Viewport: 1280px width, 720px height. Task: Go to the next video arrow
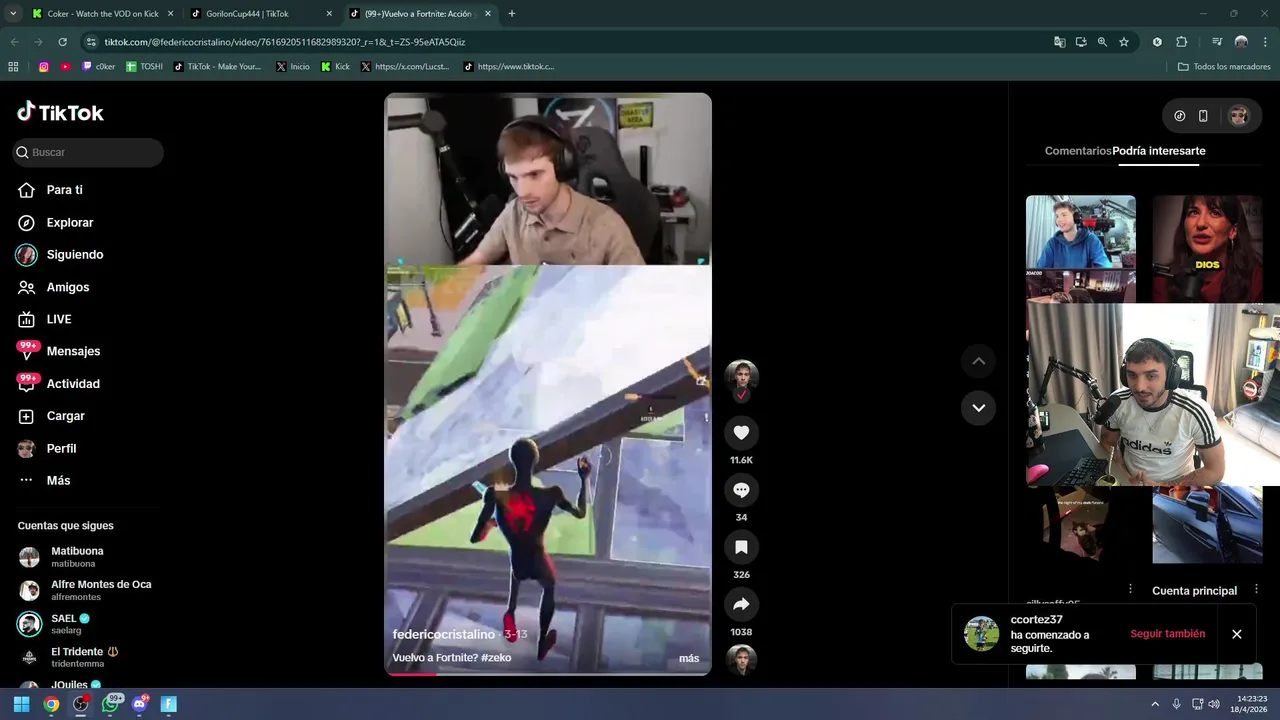[978, 408]
